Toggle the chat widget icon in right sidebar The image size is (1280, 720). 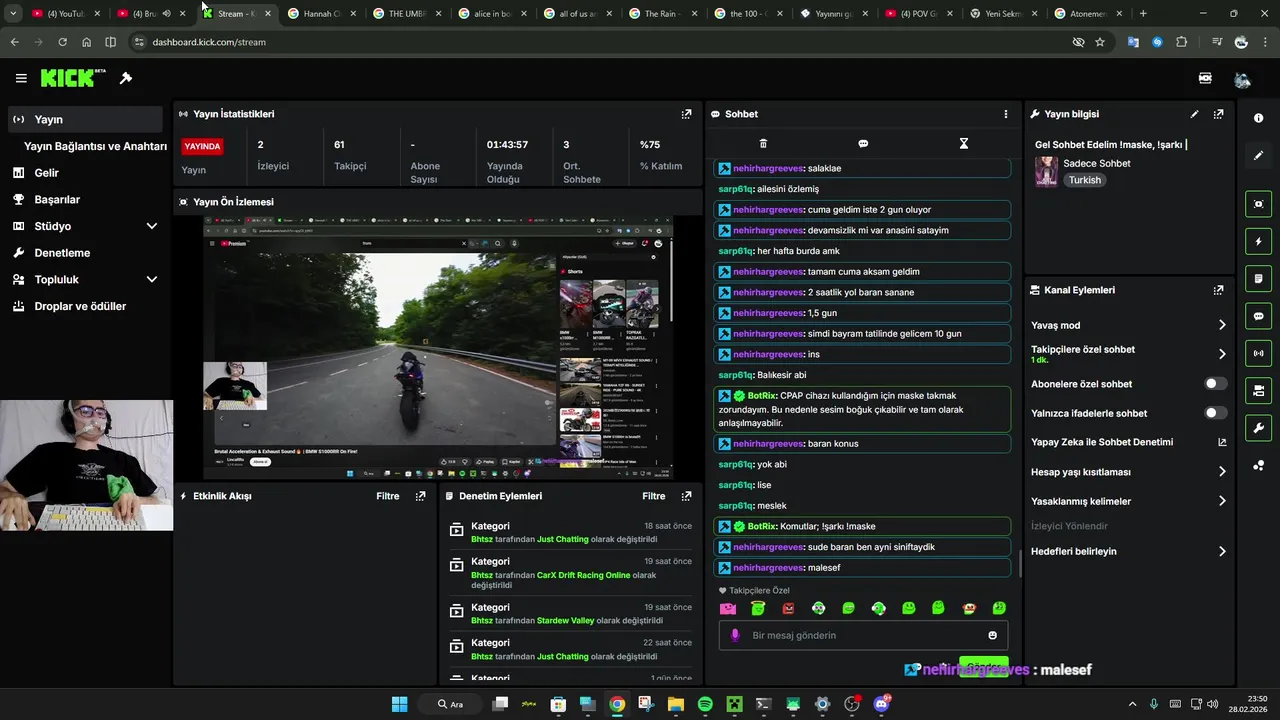point(1258,316)
